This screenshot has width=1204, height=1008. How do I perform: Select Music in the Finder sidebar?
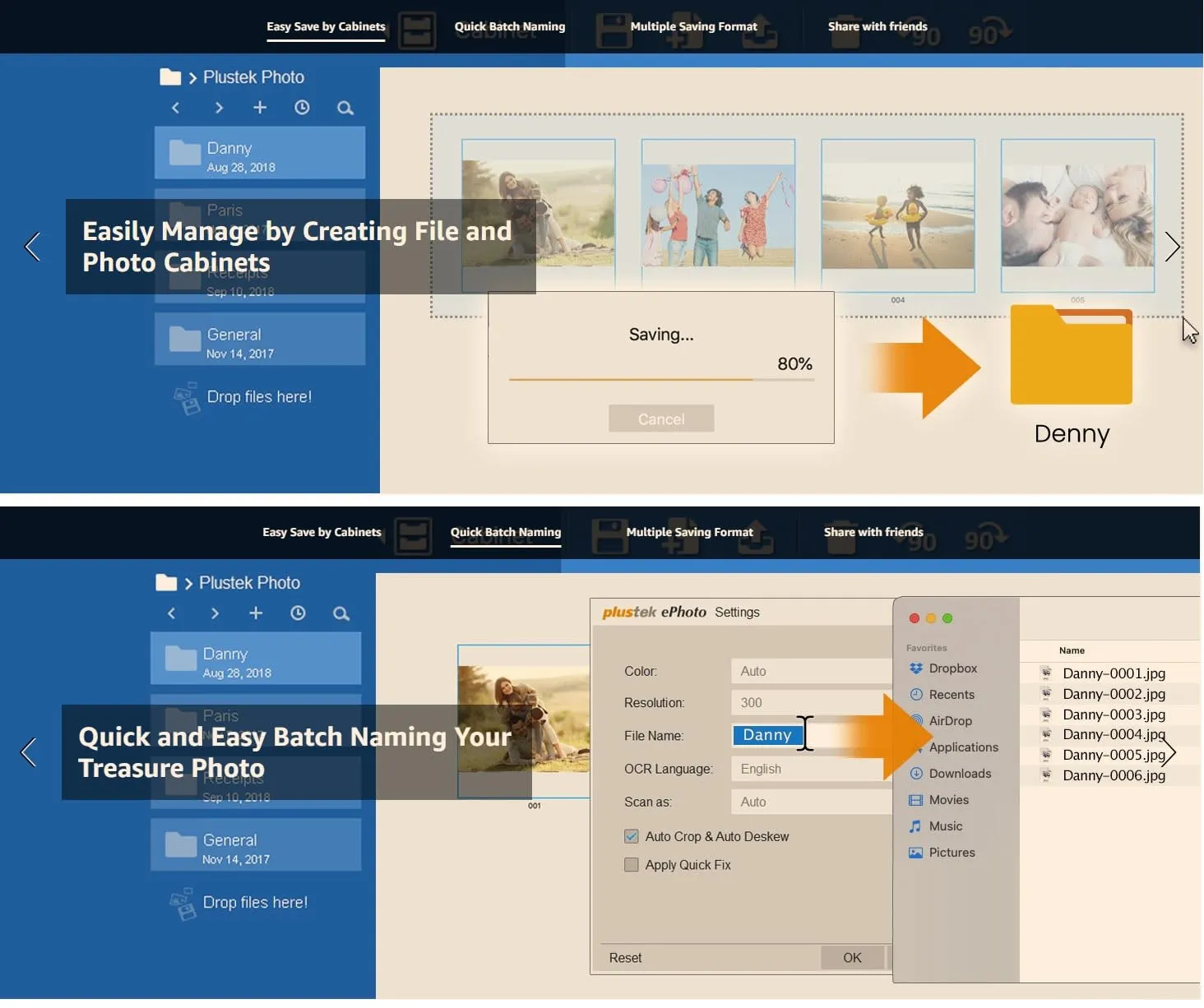tap(945, 826)
